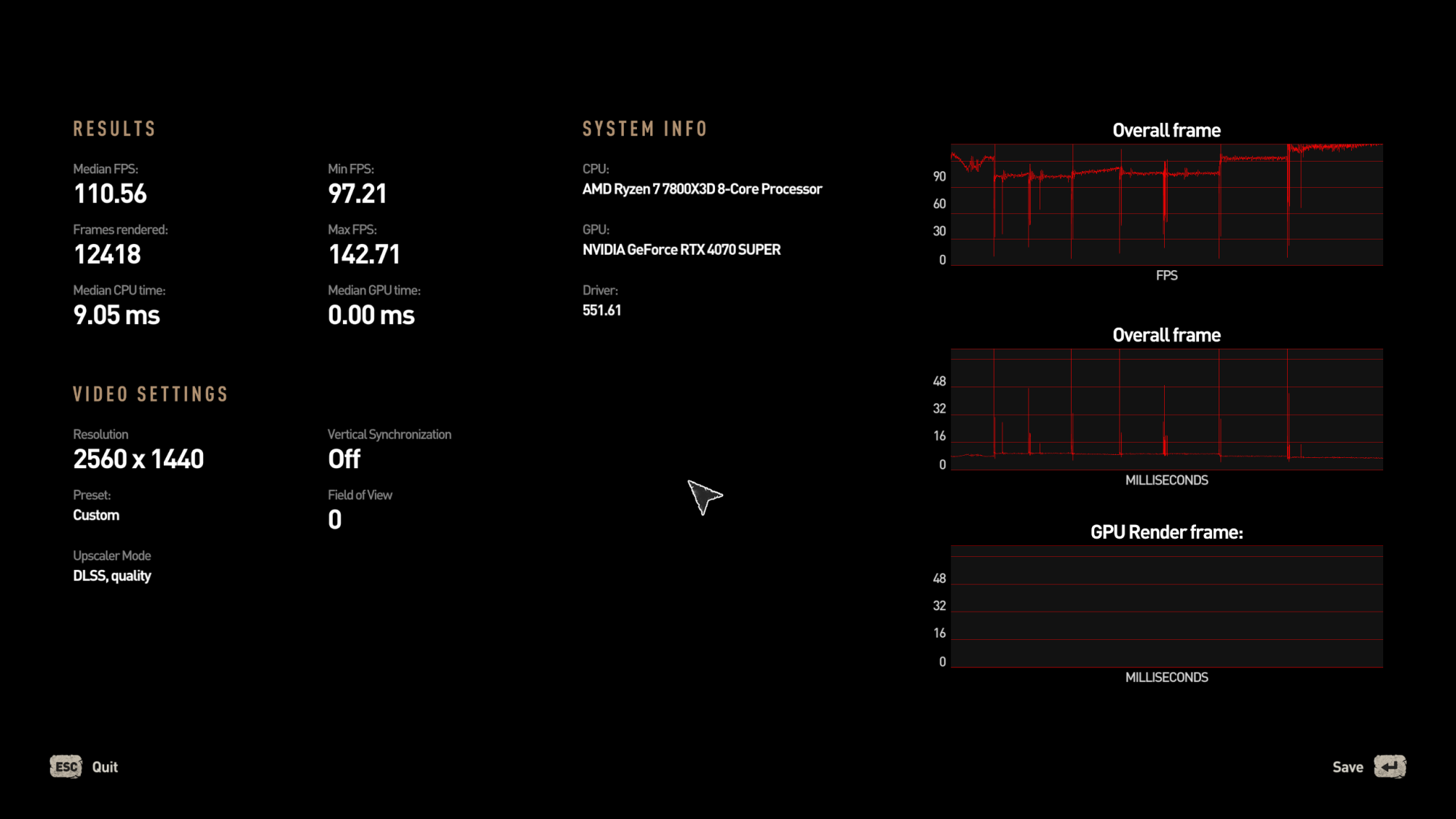1456x819 pixels.
Task: Click the Field of View value 0
Action: click(335, 520)
